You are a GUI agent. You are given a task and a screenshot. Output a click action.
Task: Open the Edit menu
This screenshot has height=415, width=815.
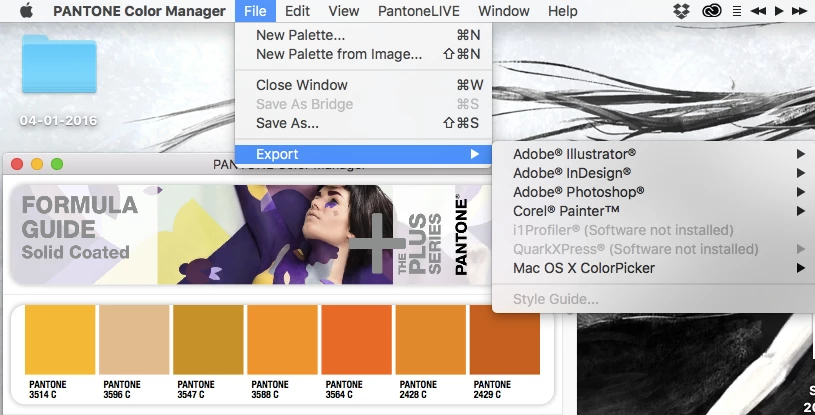297,11
